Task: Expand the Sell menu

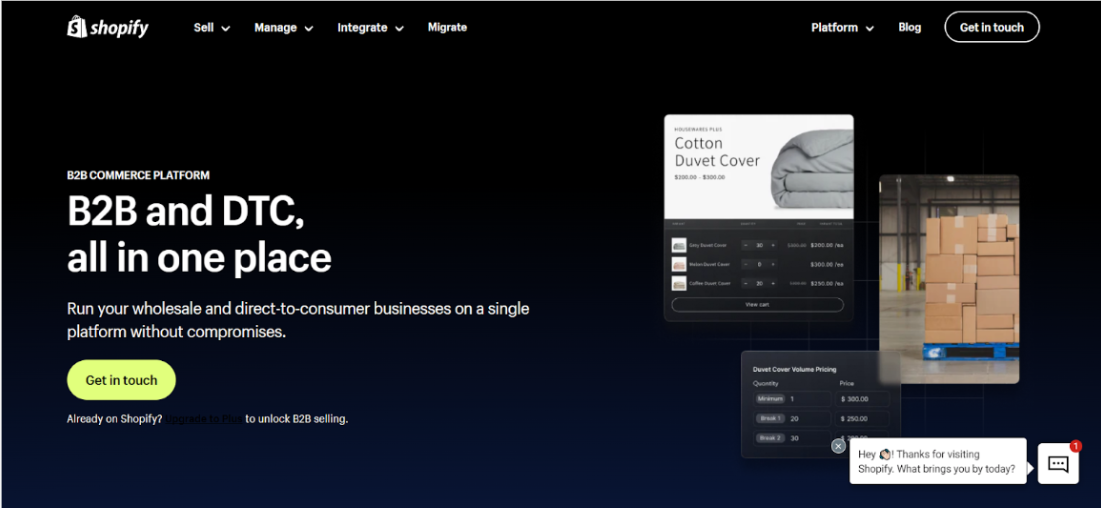Action: click(211, 28)
